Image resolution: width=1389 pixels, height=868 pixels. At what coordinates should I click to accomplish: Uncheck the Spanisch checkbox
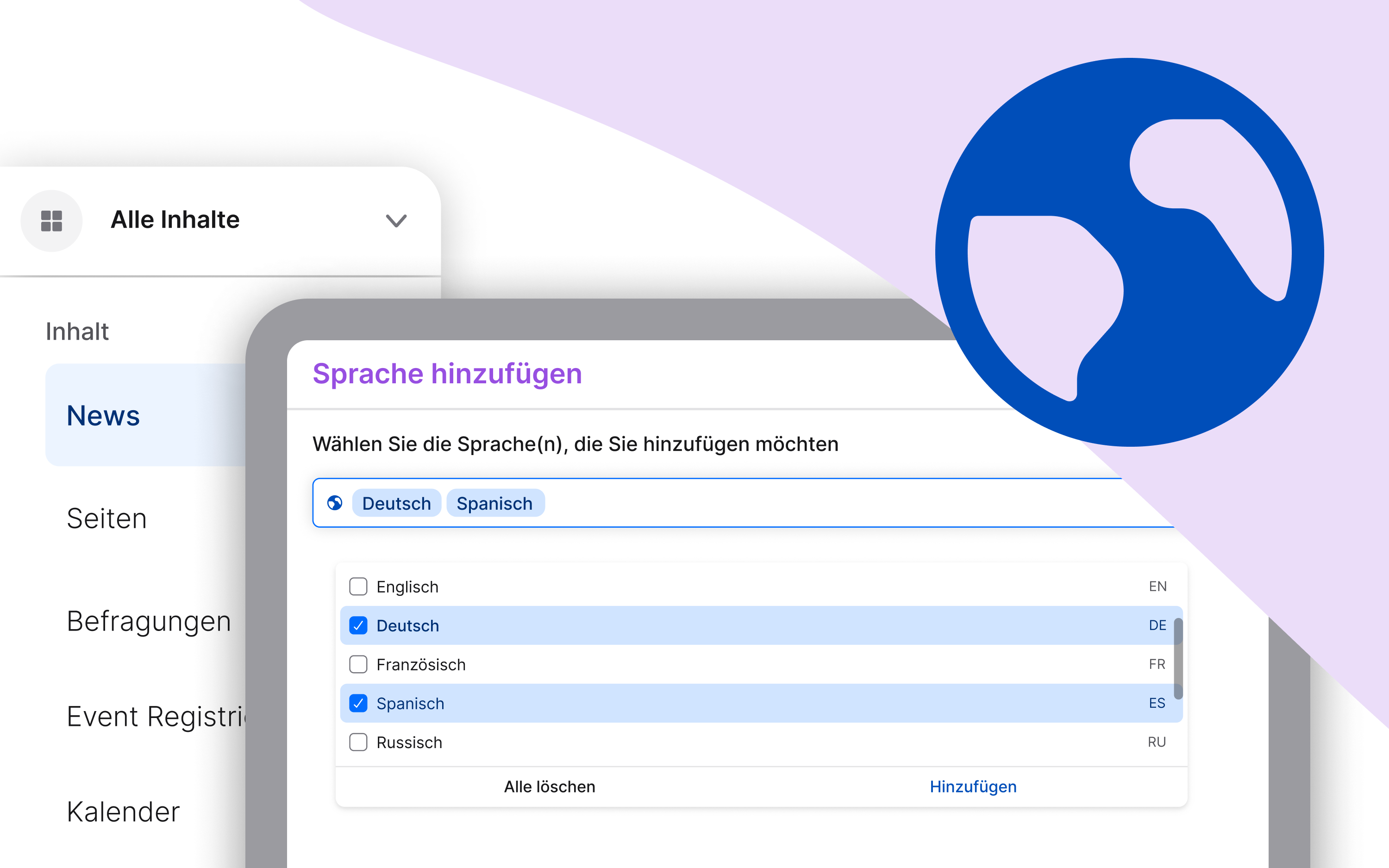[x=358, y=703]
